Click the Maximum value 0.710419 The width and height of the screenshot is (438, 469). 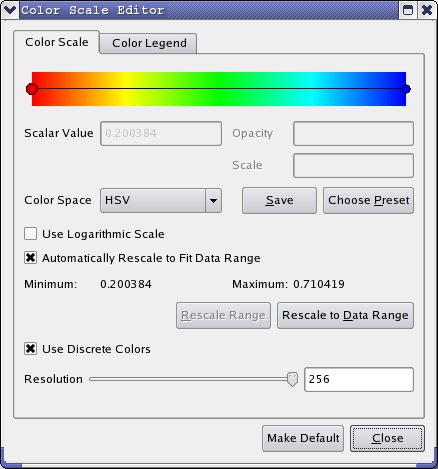319,284
